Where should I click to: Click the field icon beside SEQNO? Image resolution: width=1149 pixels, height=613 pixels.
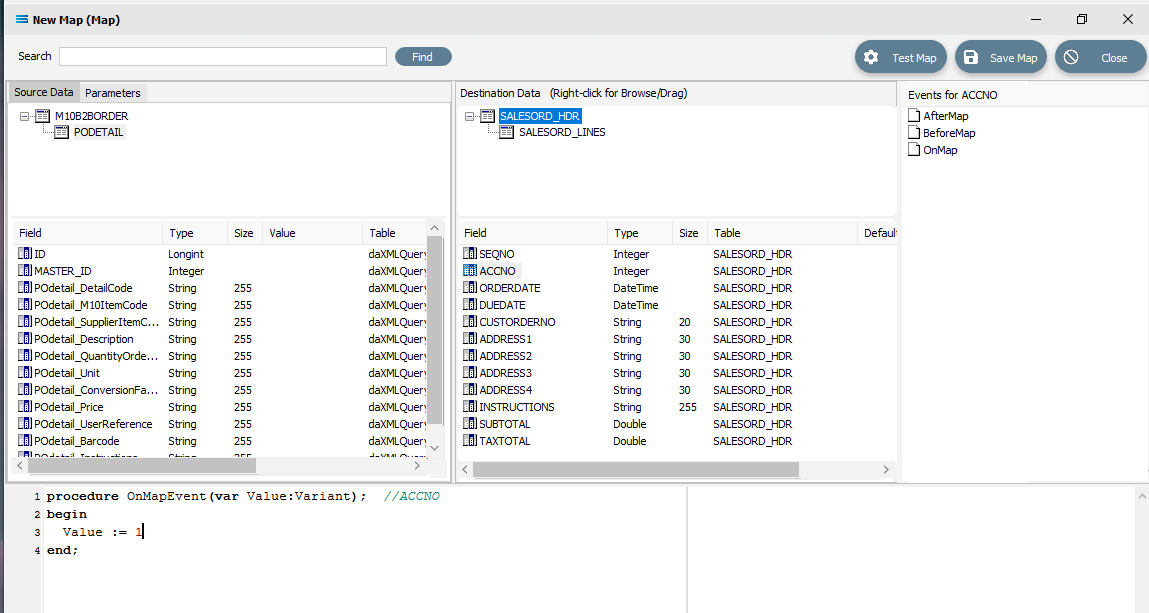(470, 253)
